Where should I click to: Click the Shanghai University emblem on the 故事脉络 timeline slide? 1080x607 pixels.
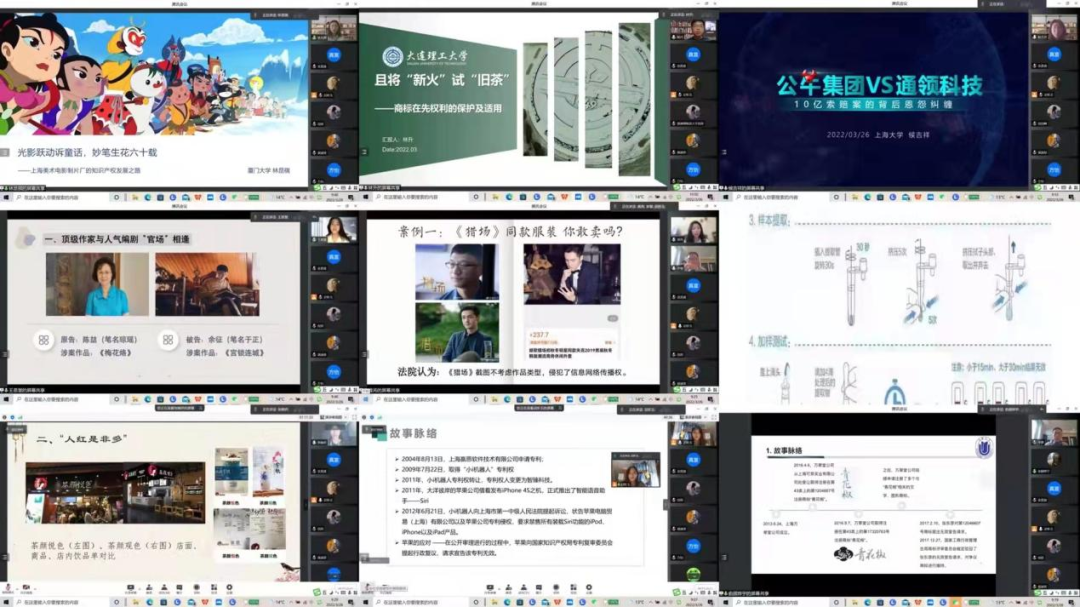982,451
